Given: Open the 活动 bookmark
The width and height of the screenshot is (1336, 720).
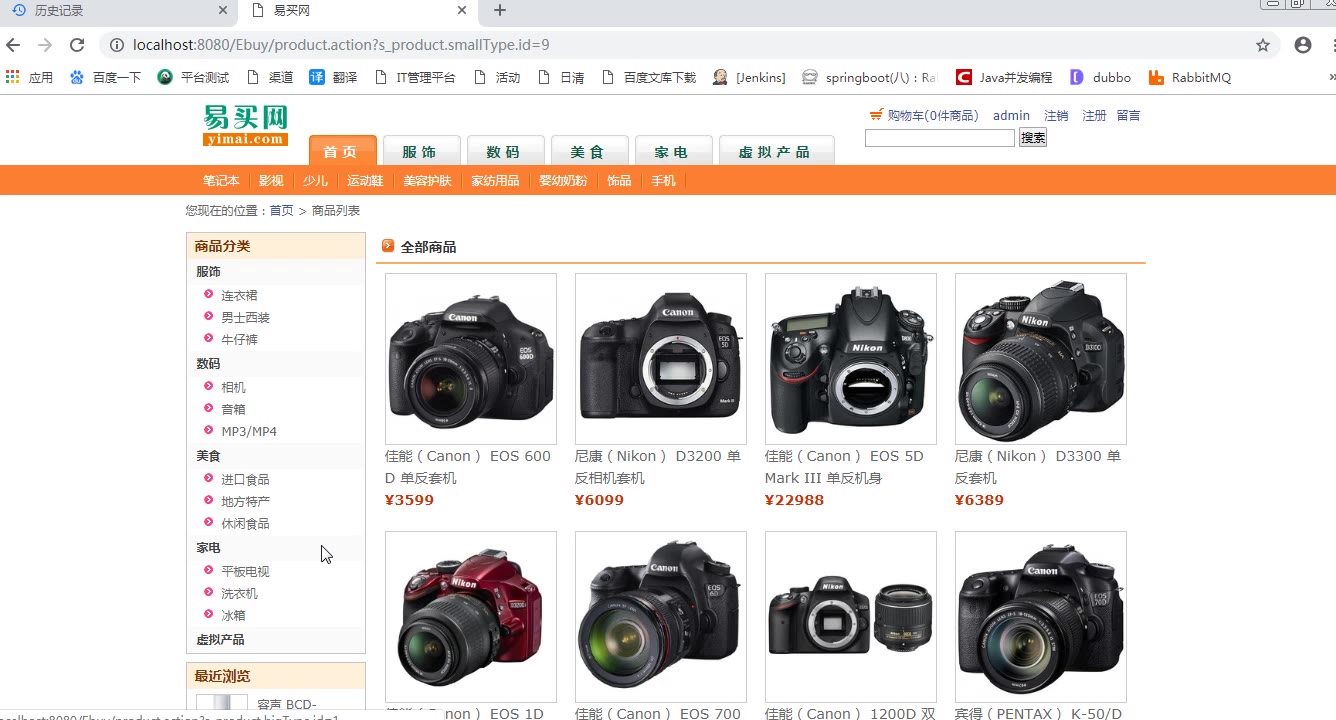Looking at the screenshot, I should pos(496,77).
